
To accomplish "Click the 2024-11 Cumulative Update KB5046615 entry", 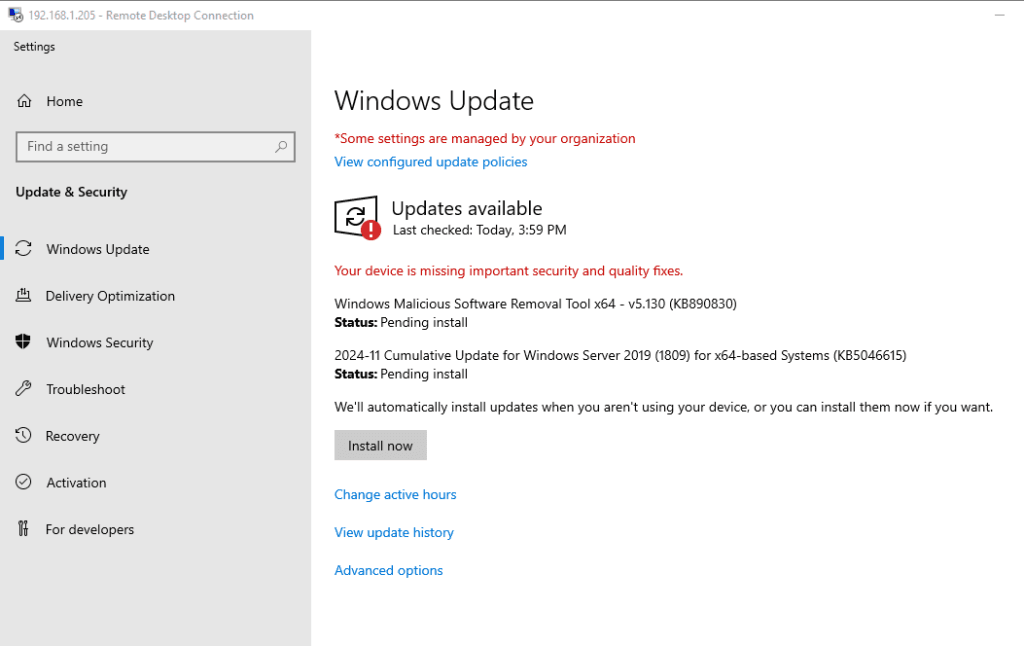I will coord(620,355).
